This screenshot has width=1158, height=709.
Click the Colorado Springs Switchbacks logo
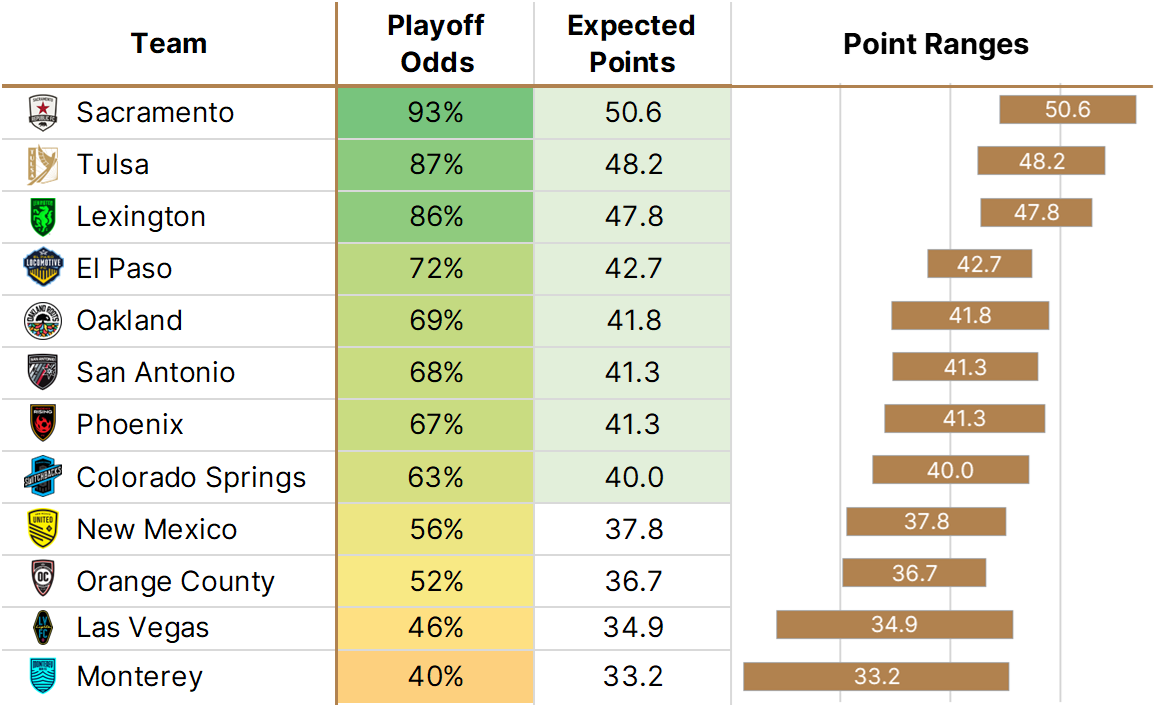(43, 477)
